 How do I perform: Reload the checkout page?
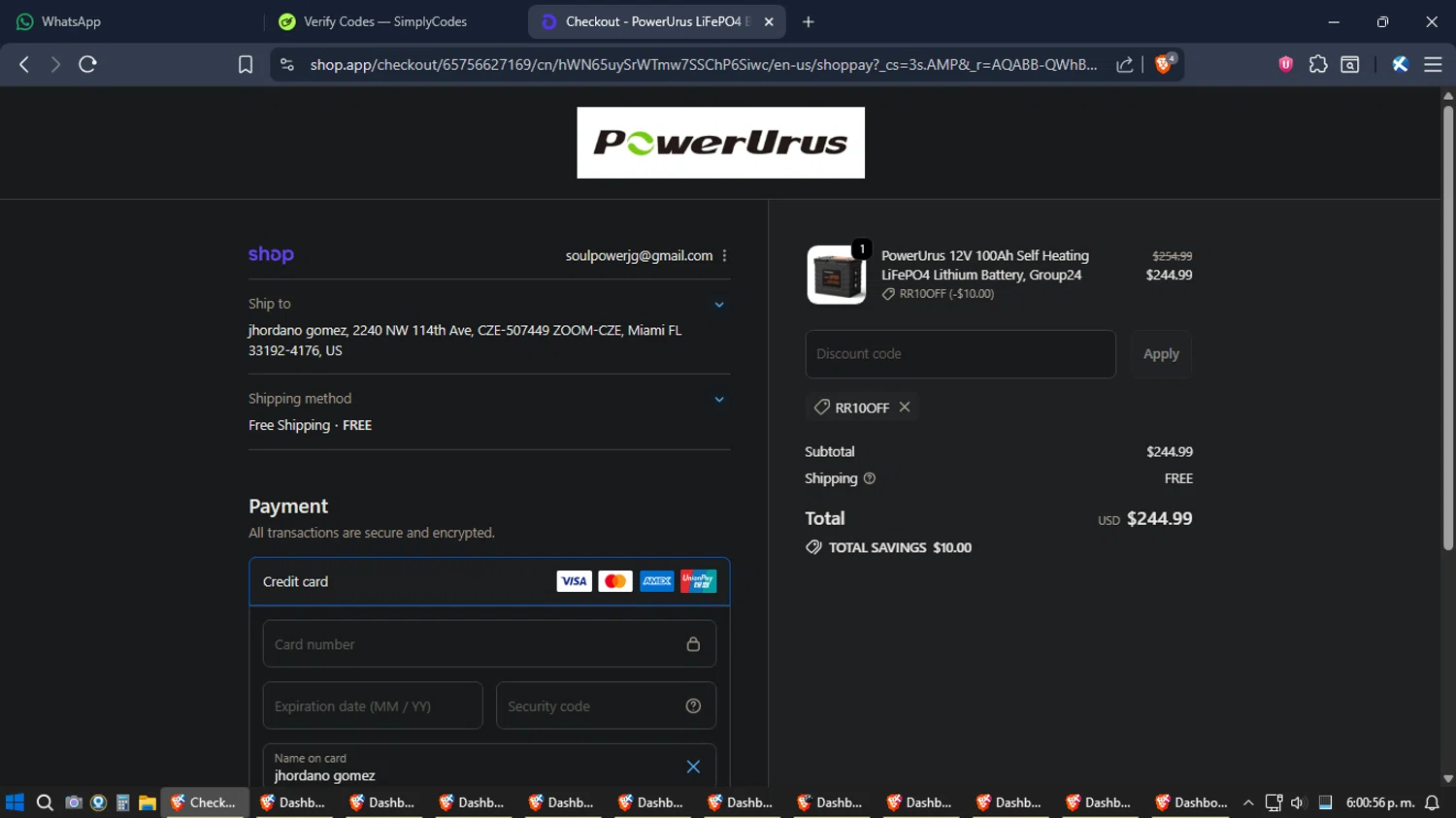tap(87, 64)
